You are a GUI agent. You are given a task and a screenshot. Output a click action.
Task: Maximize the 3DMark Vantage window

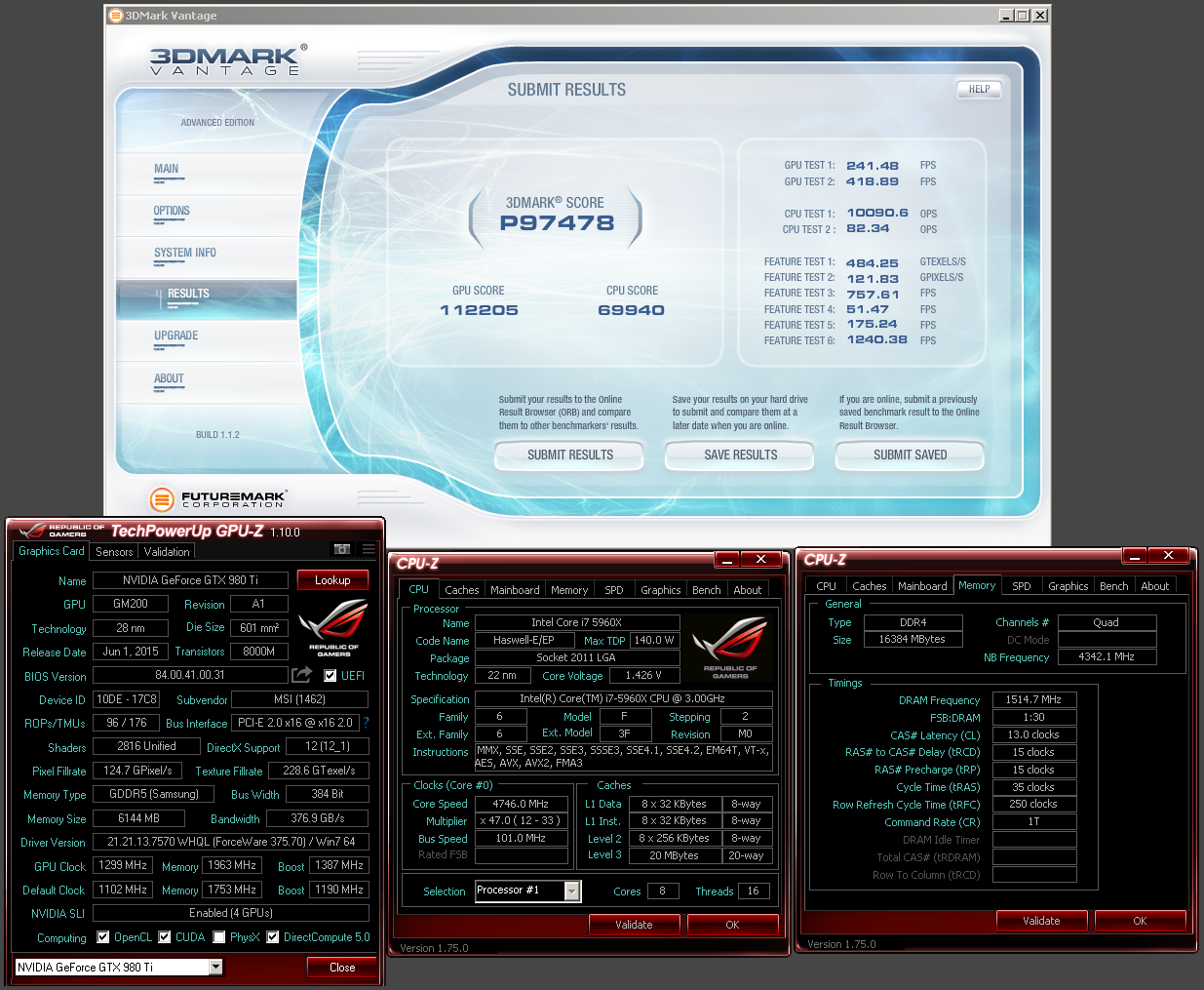click(1022, 16)
